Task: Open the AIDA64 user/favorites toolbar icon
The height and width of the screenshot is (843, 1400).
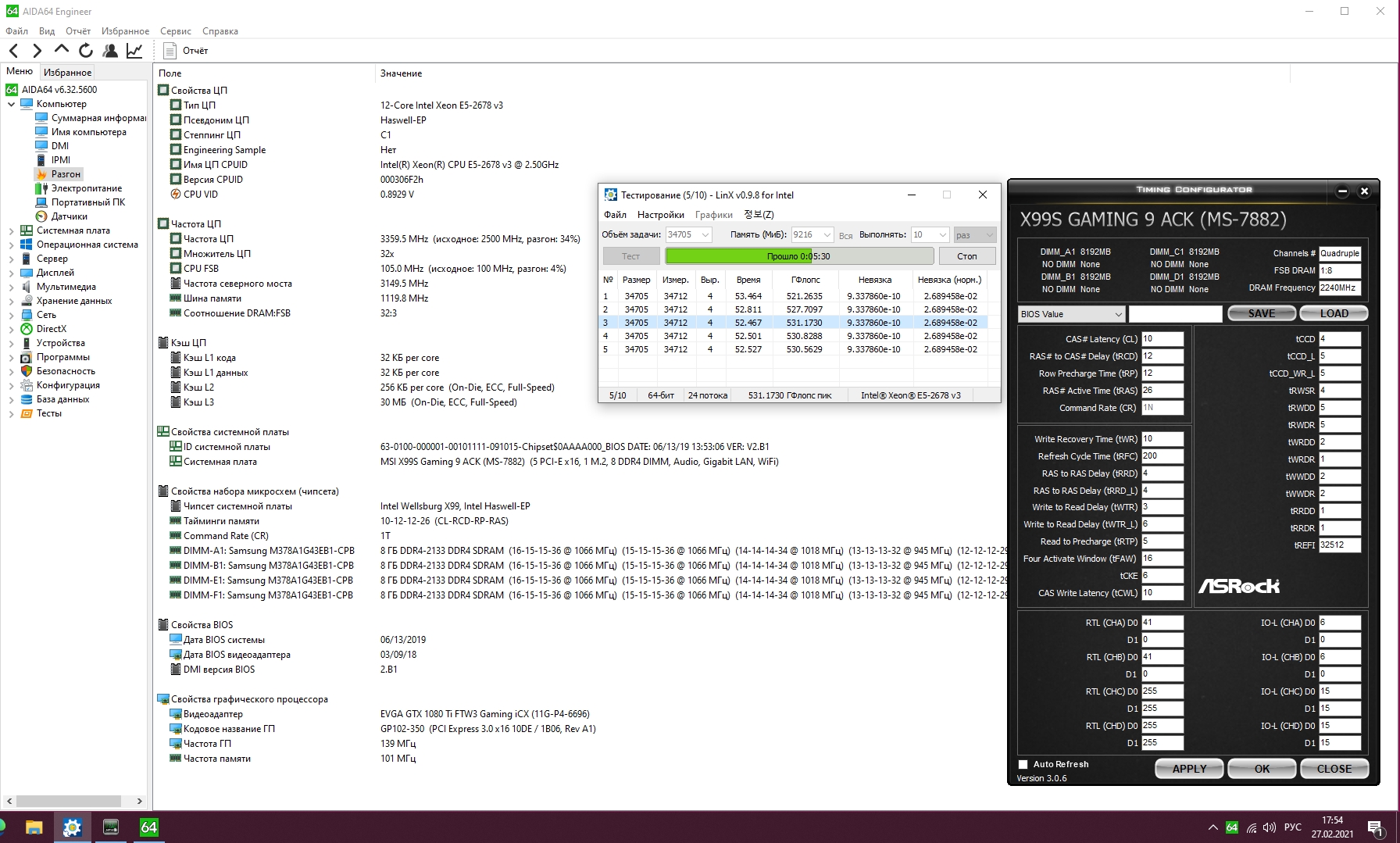Action: click(x=110, y=51)
